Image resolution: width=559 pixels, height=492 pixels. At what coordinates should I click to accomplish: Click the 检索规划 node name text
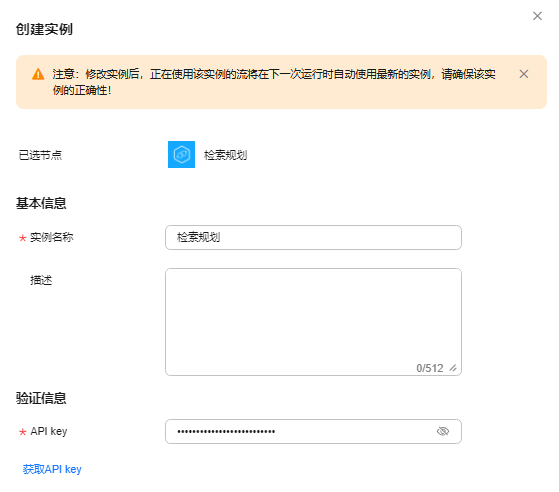tap(225, 155)
